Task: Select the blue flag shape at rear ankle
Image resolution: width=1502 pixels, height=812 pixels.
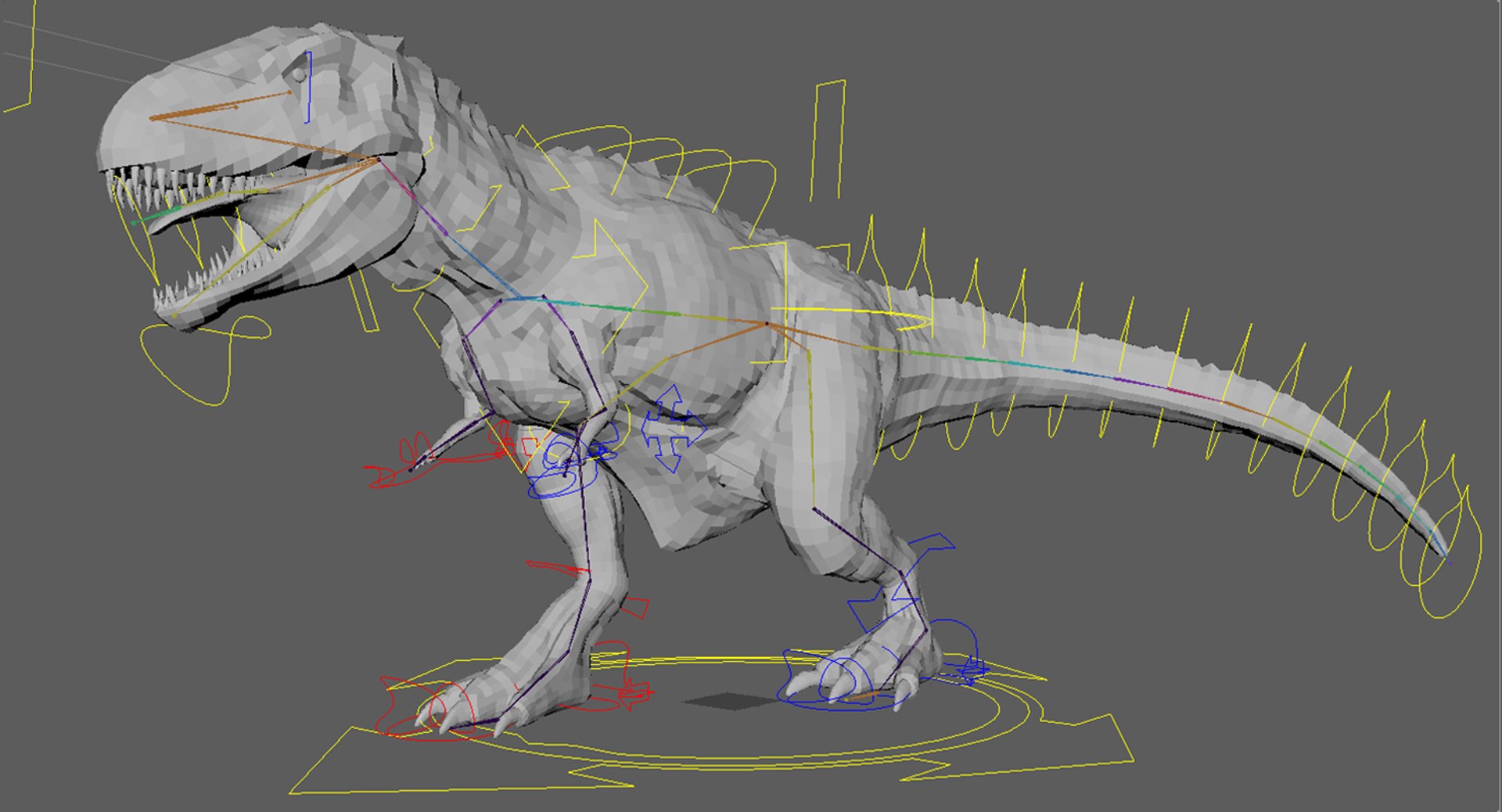Action: [x=900, y=583]
